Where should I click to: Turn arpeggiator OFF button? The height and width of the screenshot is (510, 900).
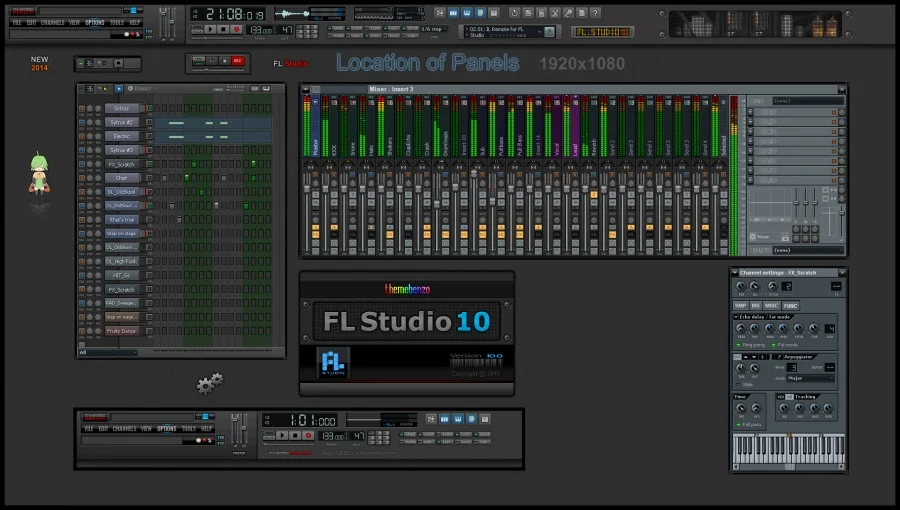pos(737,357)
